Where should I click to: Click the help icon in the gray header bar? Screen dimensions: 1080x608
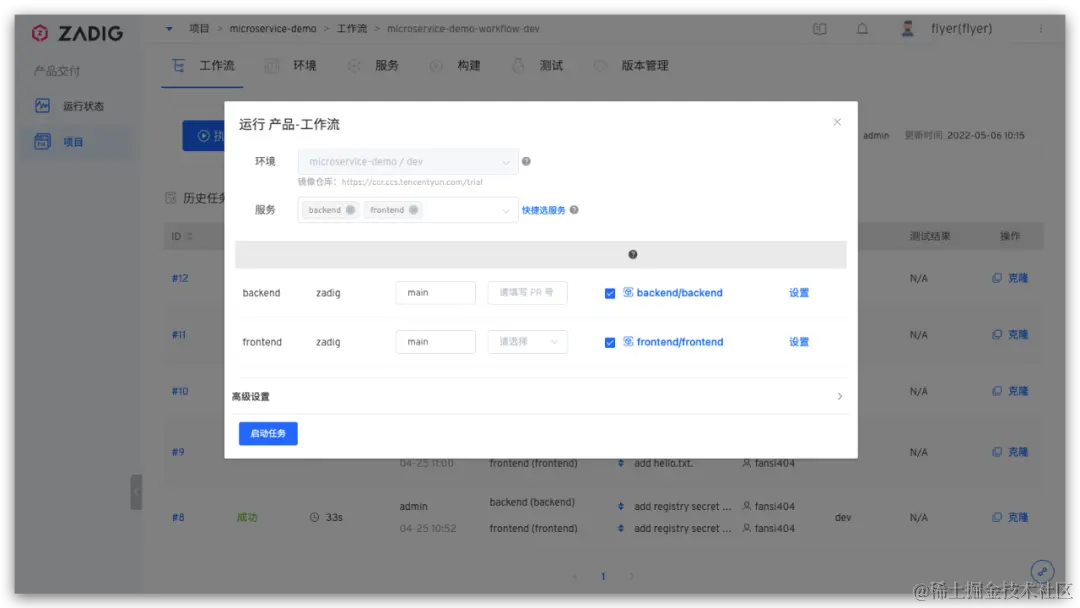(632, 255)
